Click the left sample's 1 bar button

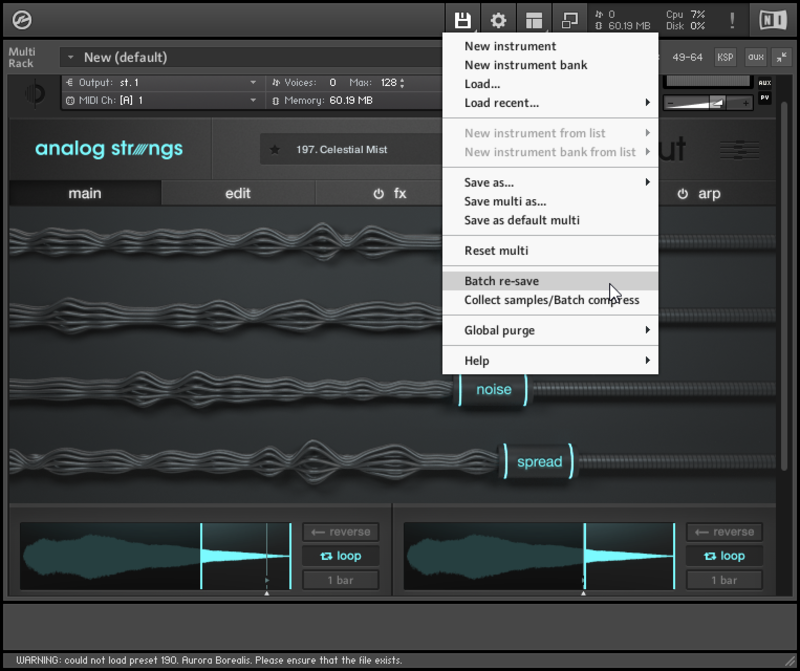(x=340, y=580)
